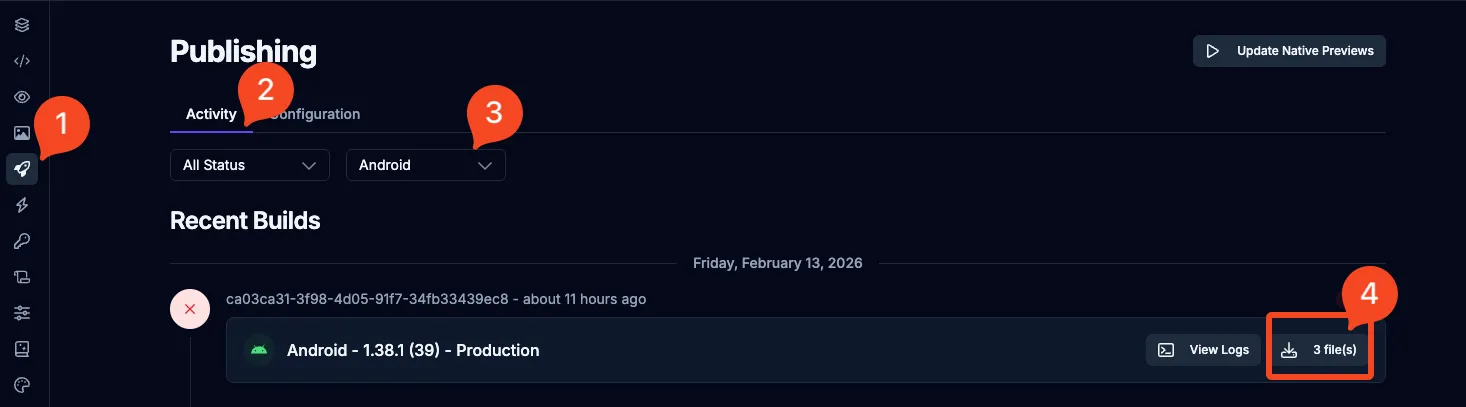The width and height of the screenshot is (1466, 407).
Task: Select the Android 1.38.1 (39) Production build title
Action: click(x=413, y=350)
